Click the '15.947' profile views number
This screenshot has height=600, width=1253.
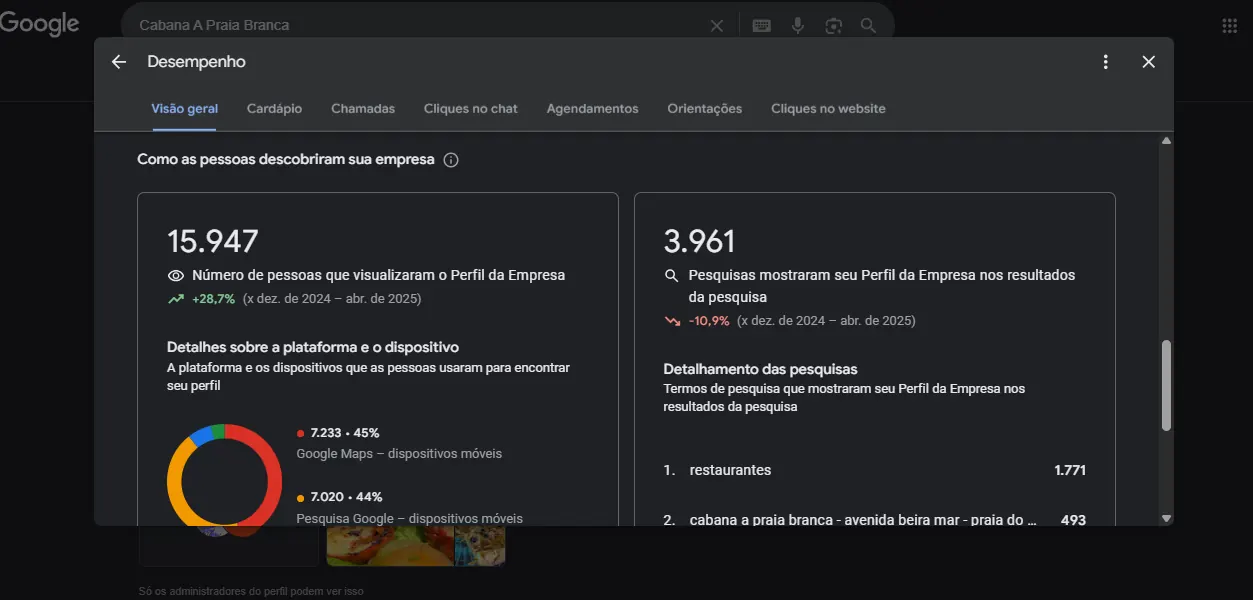click(x=213, y=242)
